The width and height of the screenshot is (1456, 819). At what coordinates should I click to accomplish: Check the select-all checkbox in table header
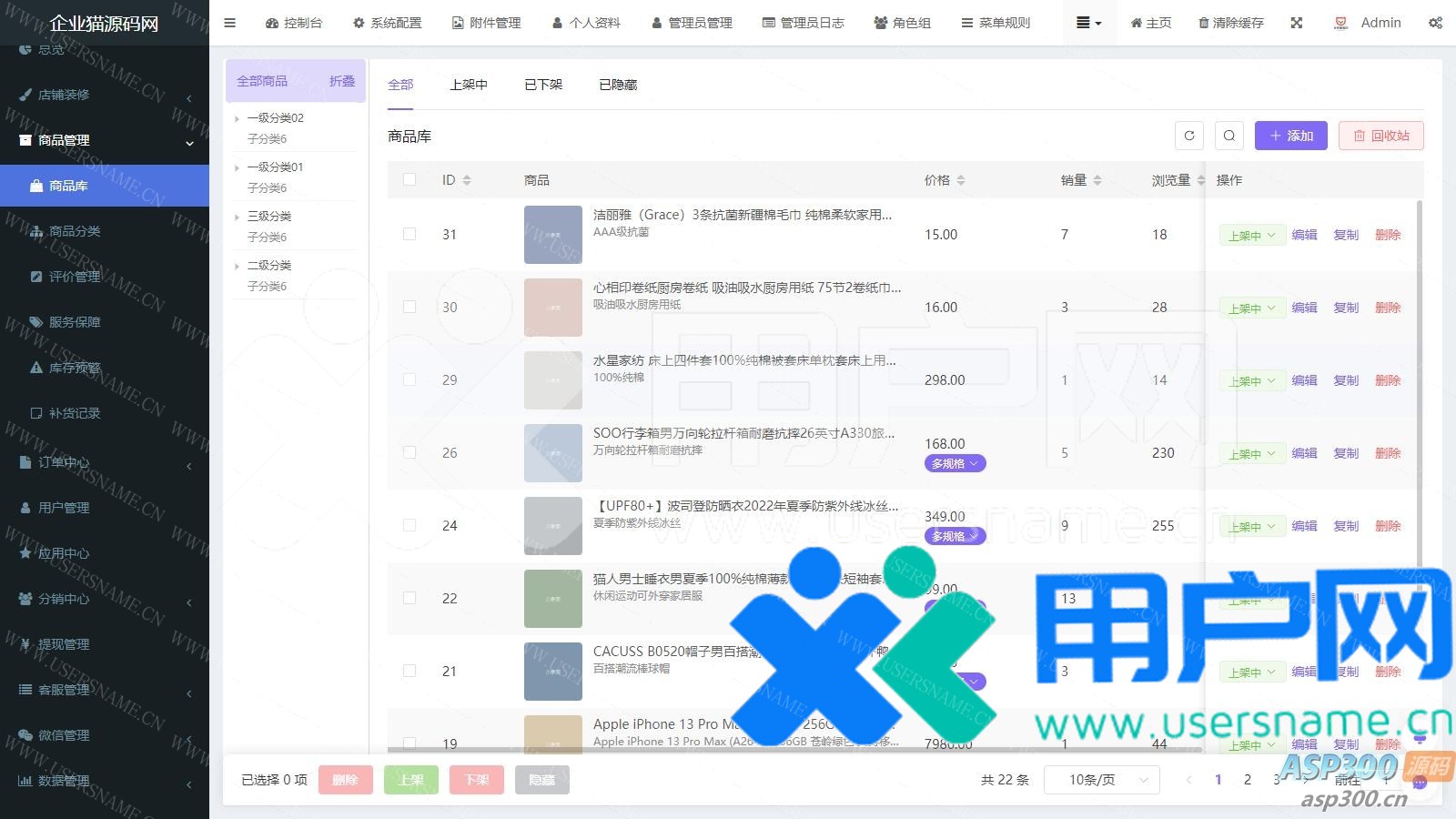click(x=409, y=180)
